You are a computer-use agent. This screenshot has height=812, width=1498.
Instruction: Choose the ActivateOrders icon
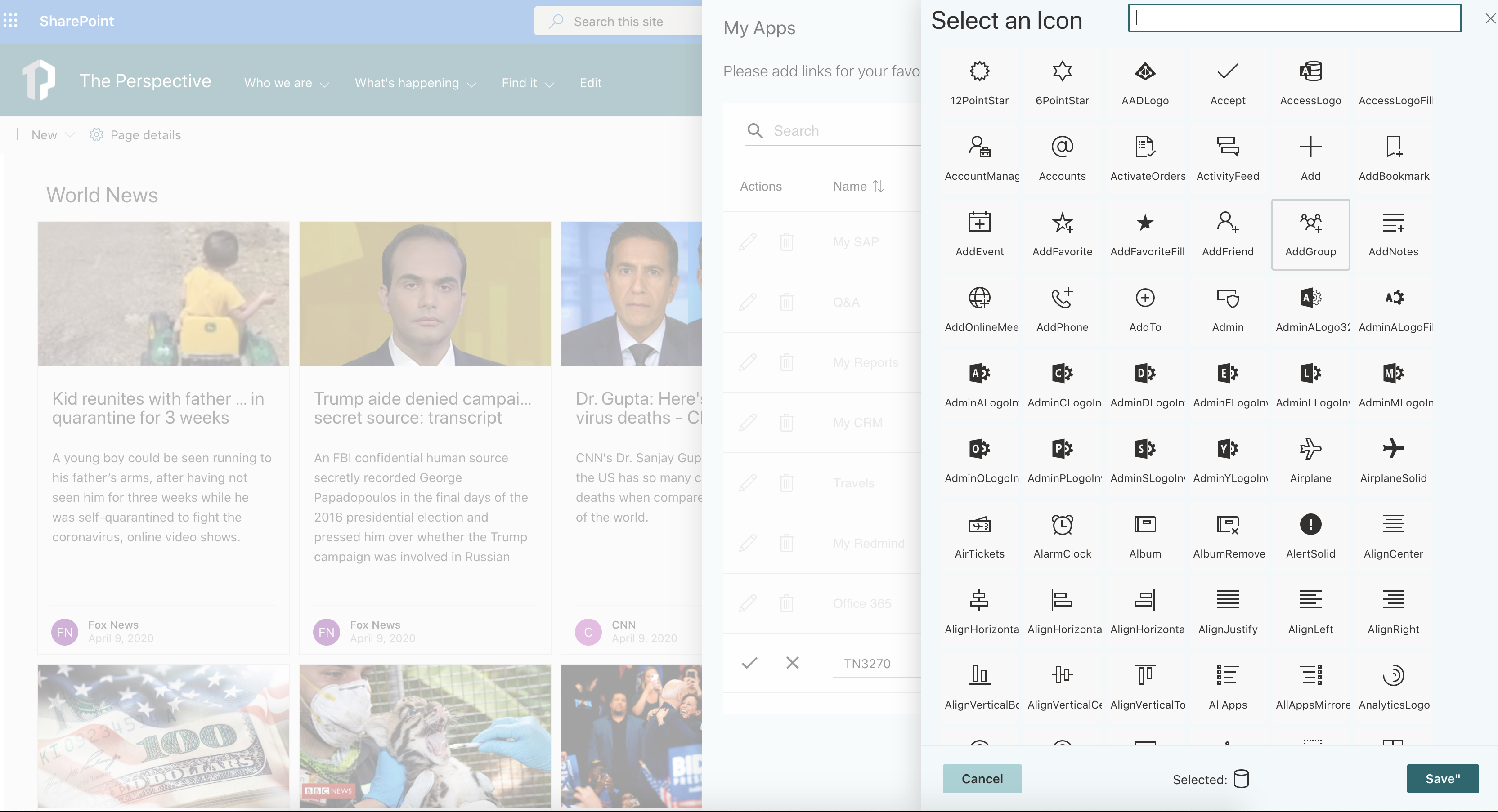click(1145, 159)
